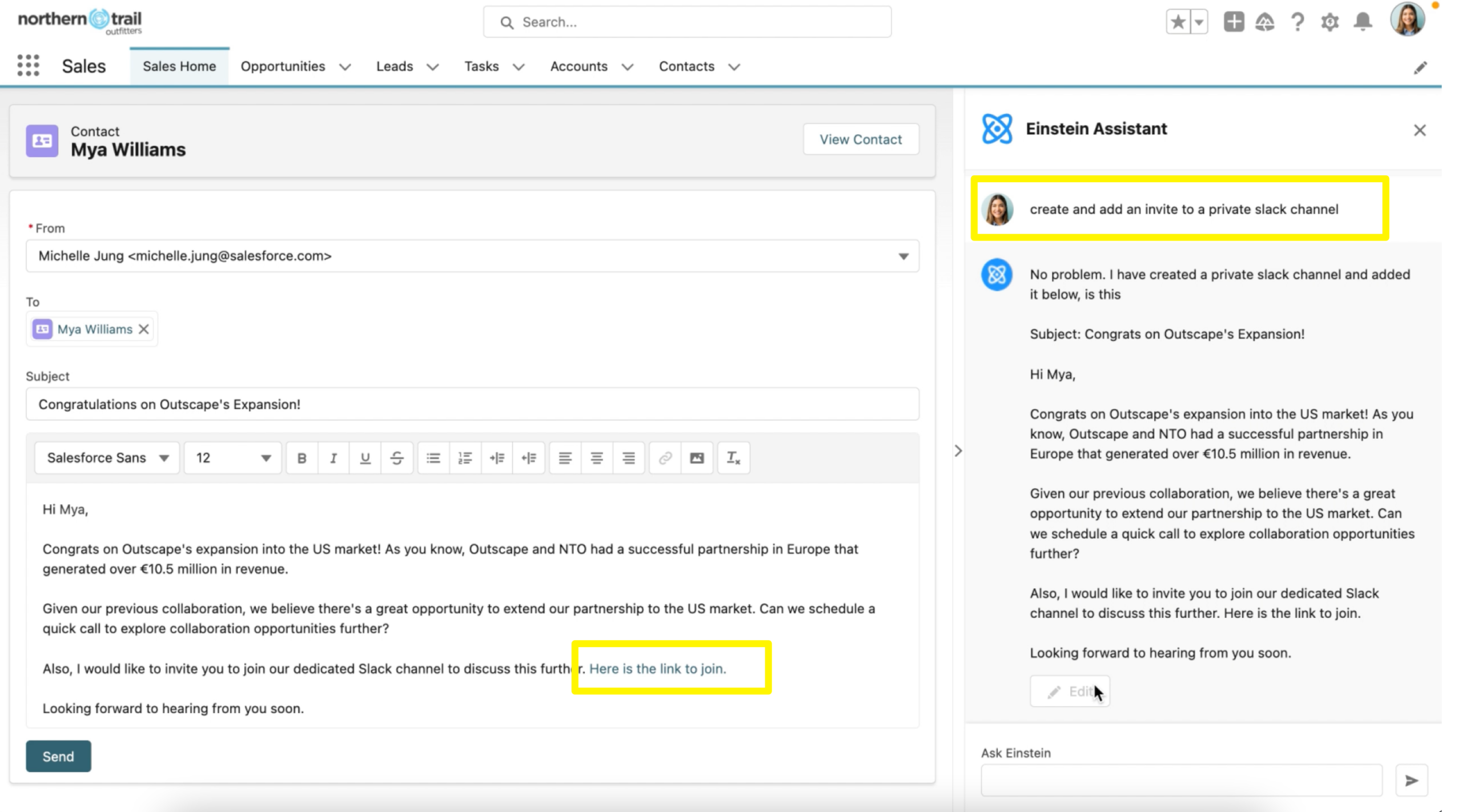Viewport: 1462px width, 812px height.
Task: Toggle underline formatting
Action: tap(365, 458)
